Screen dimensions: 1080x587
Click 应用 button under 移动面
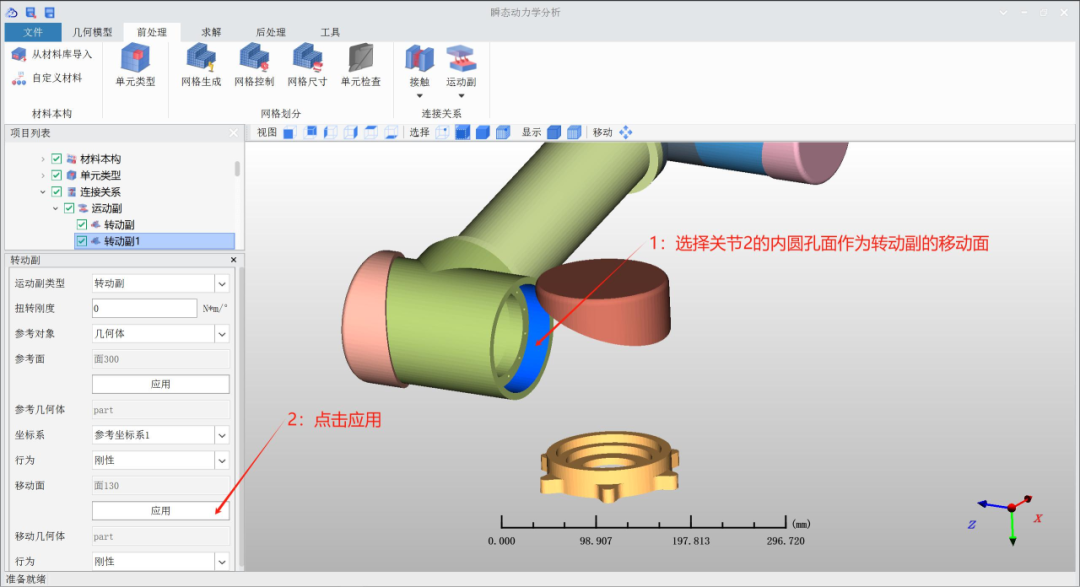coord(160,511)
